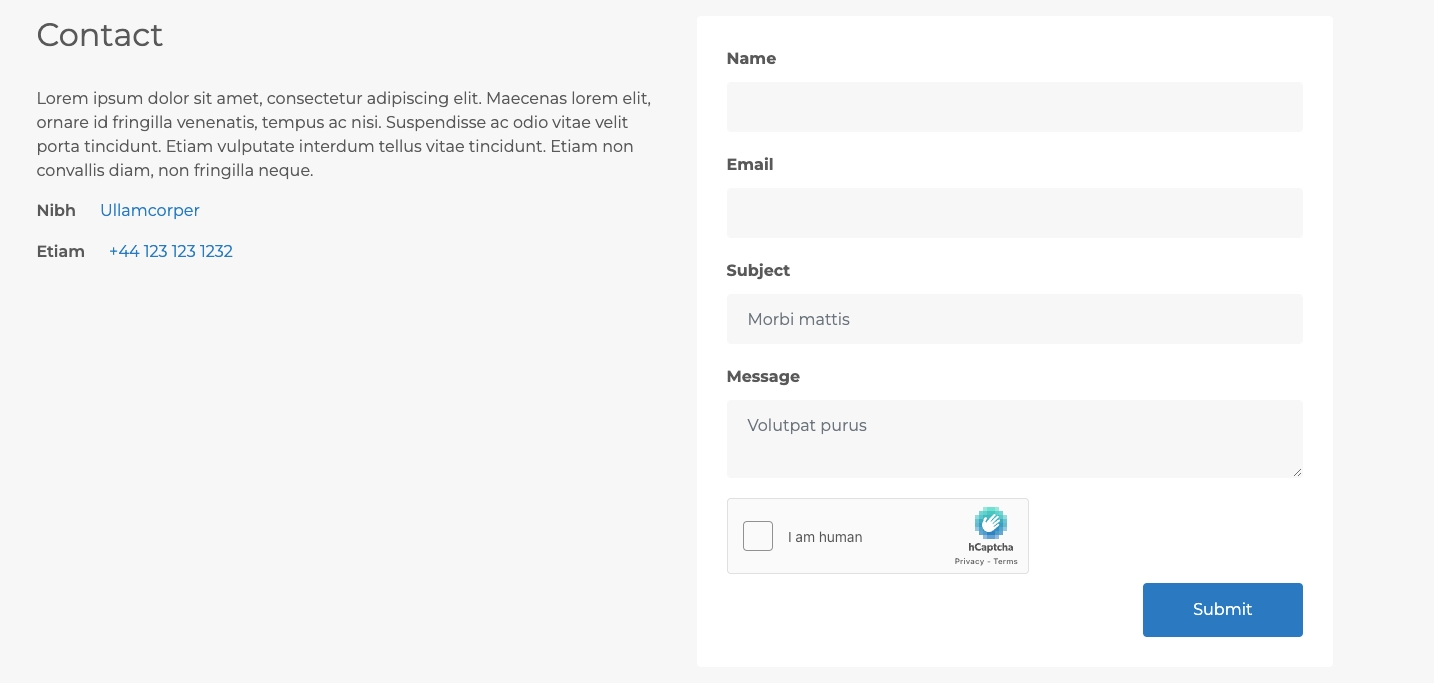Click into the Message text area
The width and height of the screenshot is (1434, 683).
click(x=1014, y=438)
